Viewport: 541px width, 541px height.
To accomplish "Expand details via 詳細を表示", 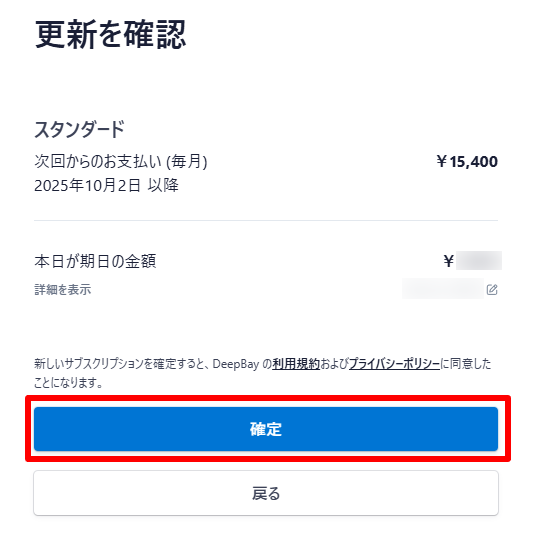I will click(x=62, y=289).
